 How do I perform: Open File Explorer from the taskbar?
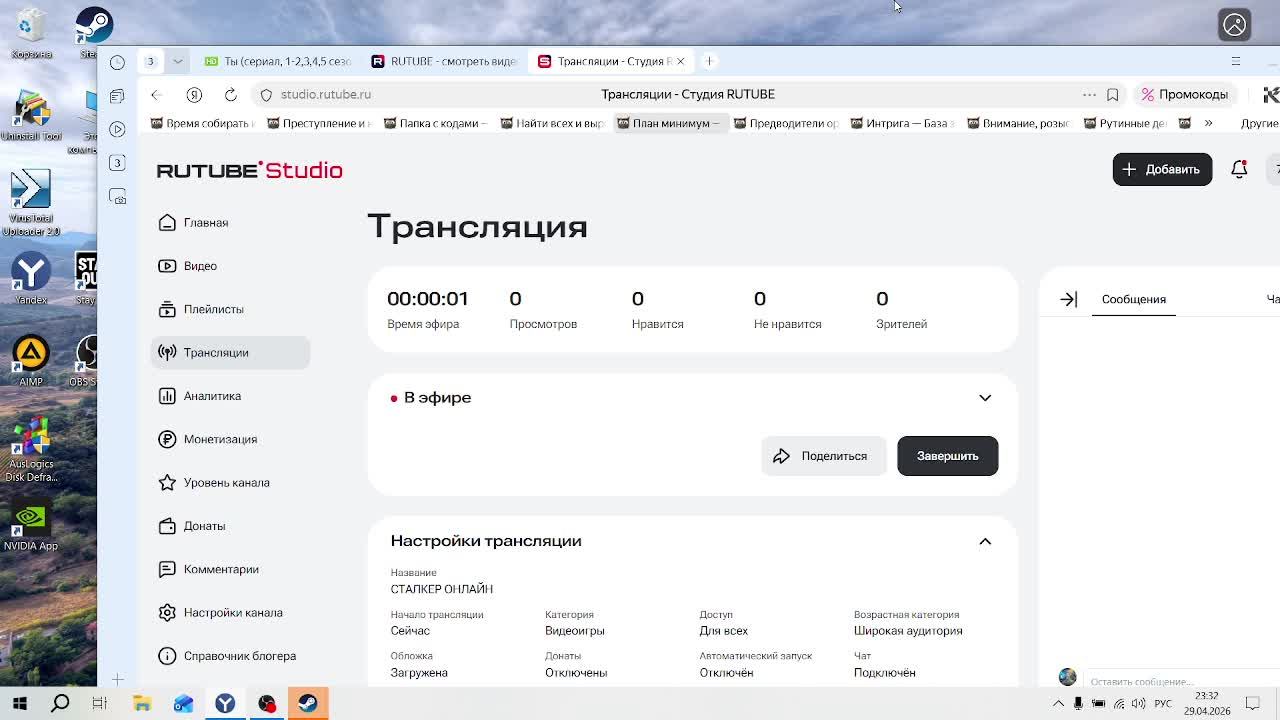(x=142, y=703)
